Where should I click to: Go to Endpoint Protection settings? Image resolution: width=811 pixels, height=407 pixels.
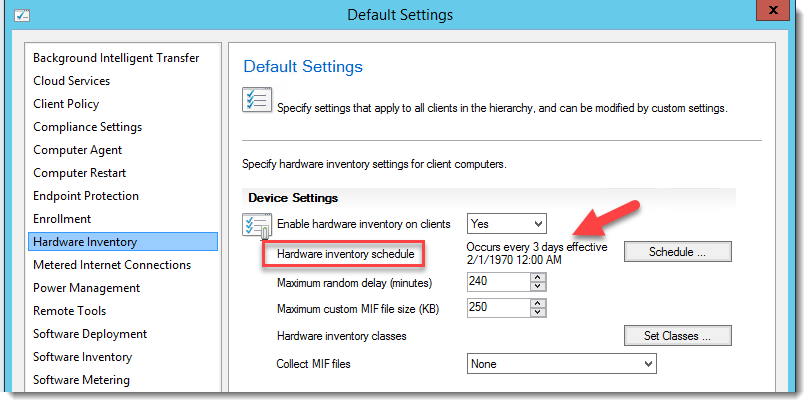coord(86,196)
